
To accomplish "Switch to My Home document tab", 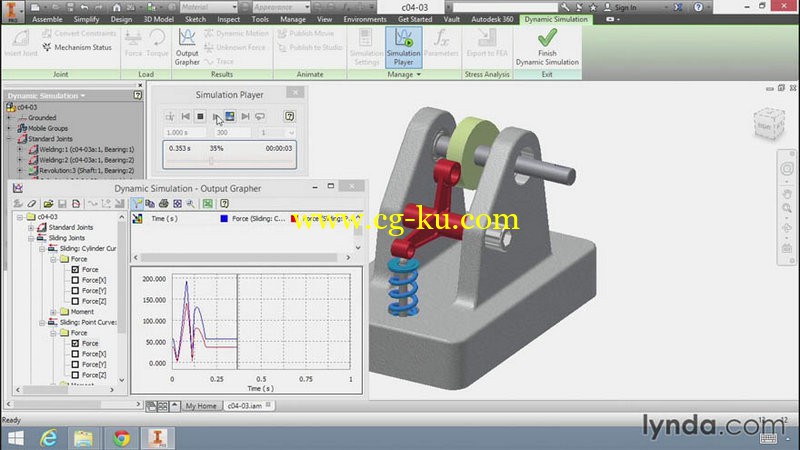I will click(x=201, y=406).
